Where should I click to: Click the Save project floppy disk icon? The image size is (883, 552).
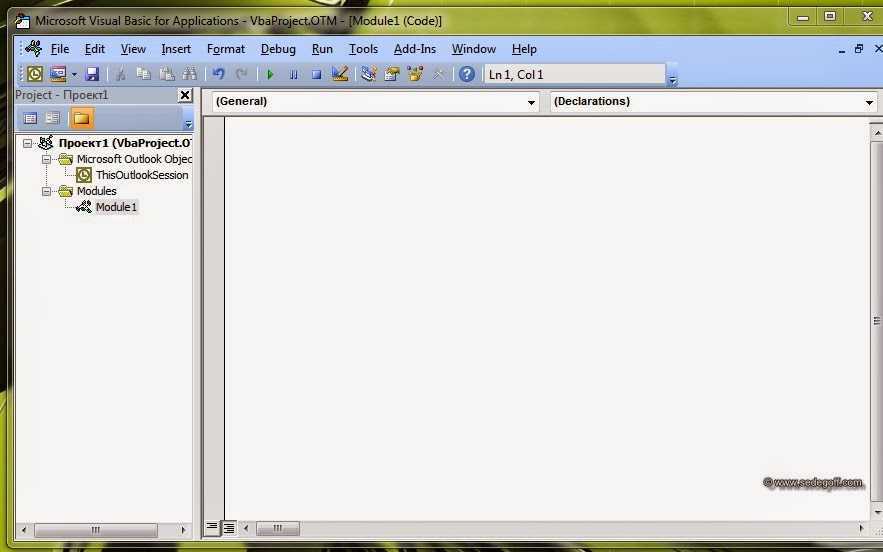pyautogui.click(x=92, y=74)
